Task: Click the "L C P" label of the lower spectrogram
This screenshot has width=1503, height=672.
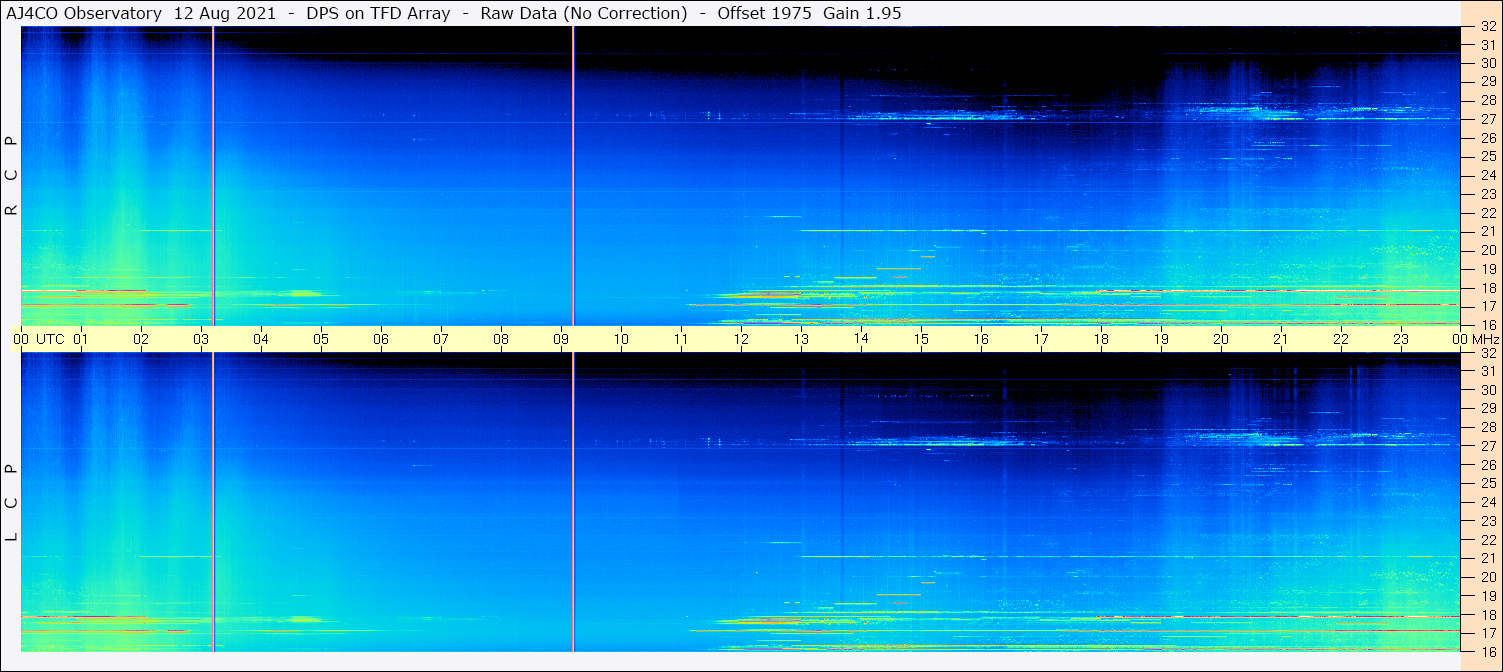Action: point(12,503)
